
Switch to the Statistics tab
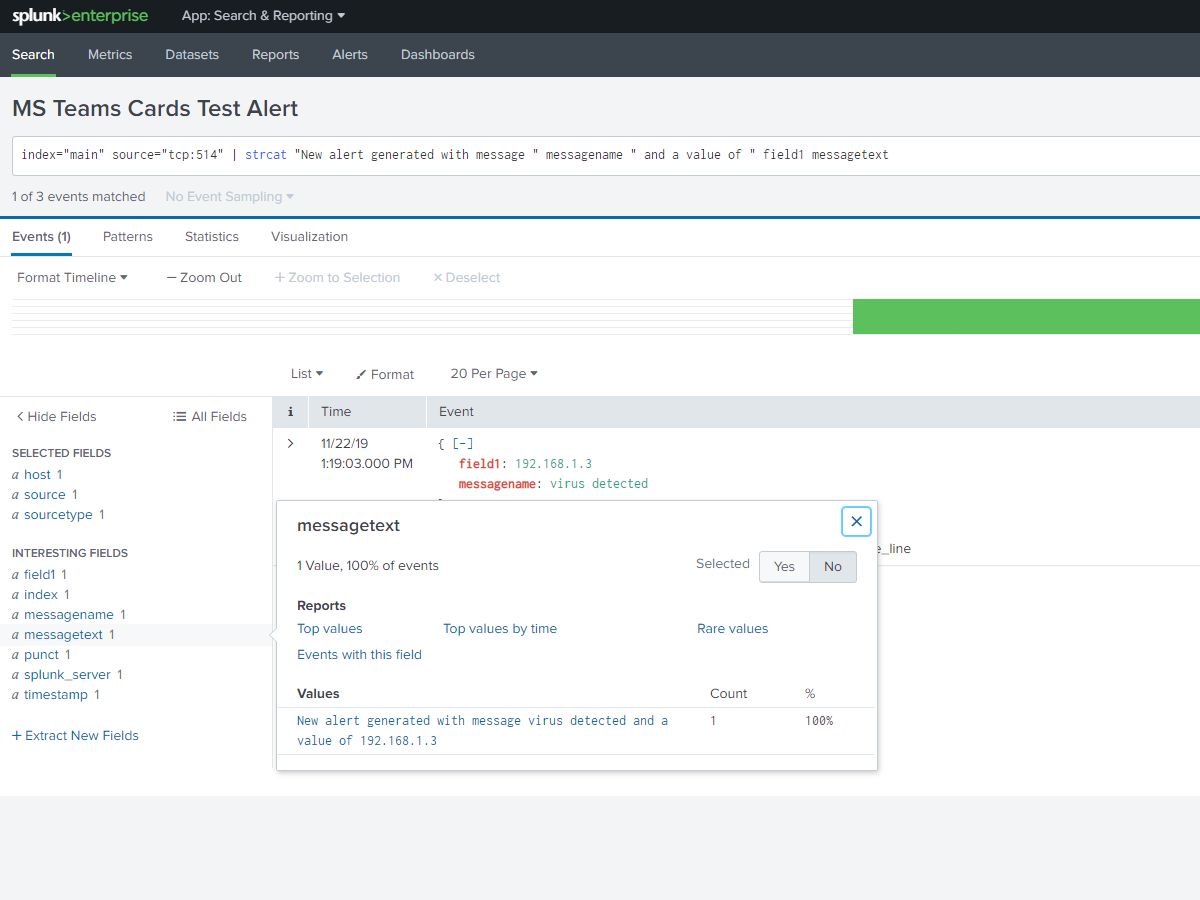coord(212,237)
